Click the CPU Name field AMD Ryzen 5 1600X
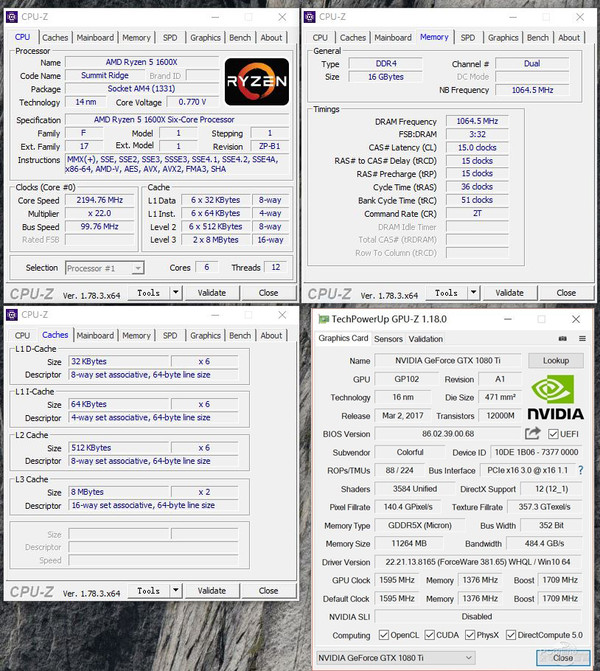 tap(142, 62)
